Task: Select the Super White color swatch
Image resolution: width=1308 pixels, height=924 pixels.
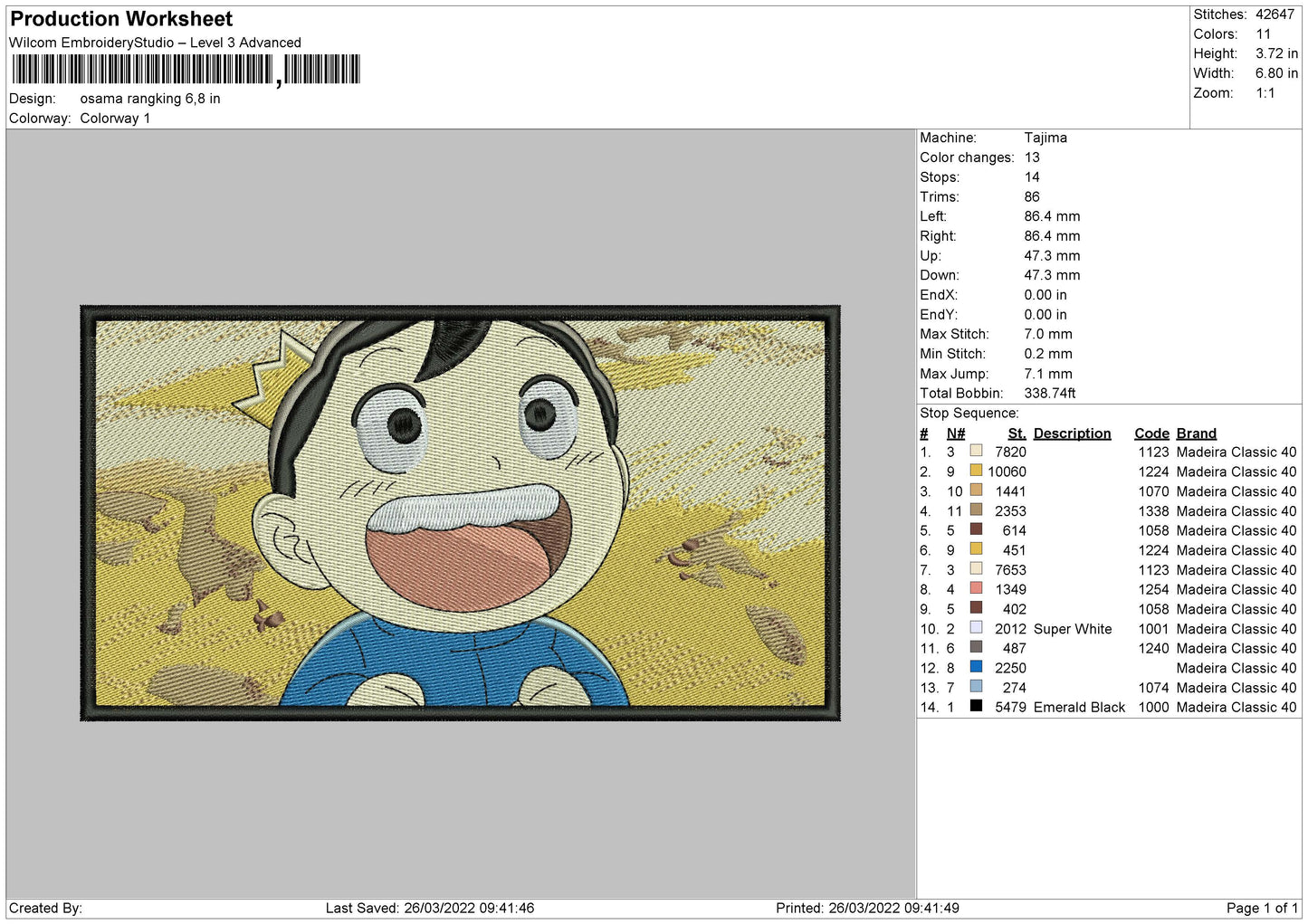Action: tap(976, 628)
